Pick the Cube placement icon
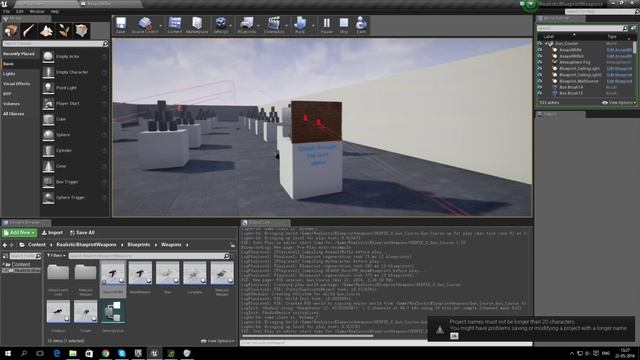Screen dimensions: 640x360 point(48,119)
